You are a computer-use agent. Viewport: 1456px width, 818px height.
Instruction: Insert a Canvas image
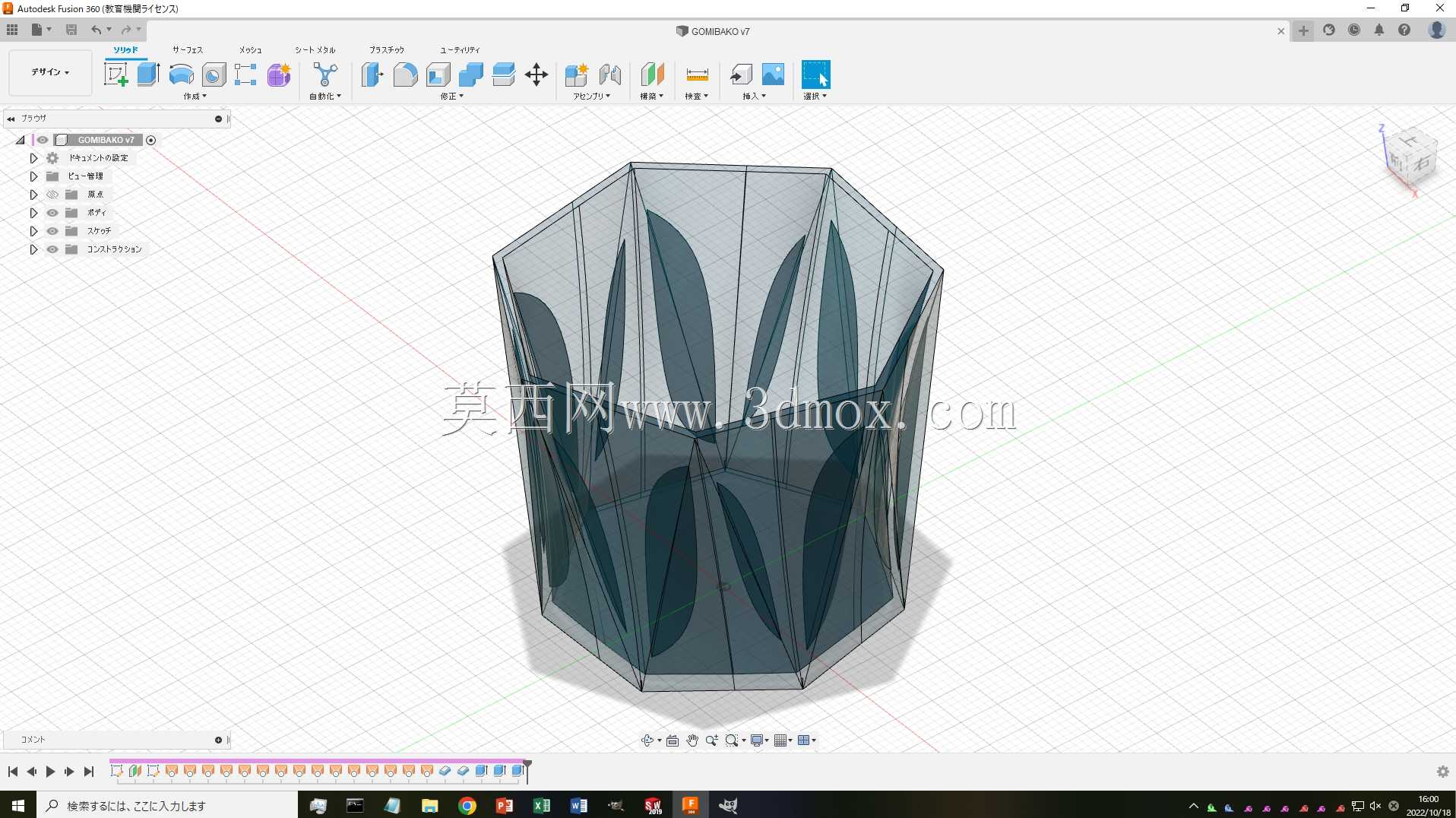(773, 75)
